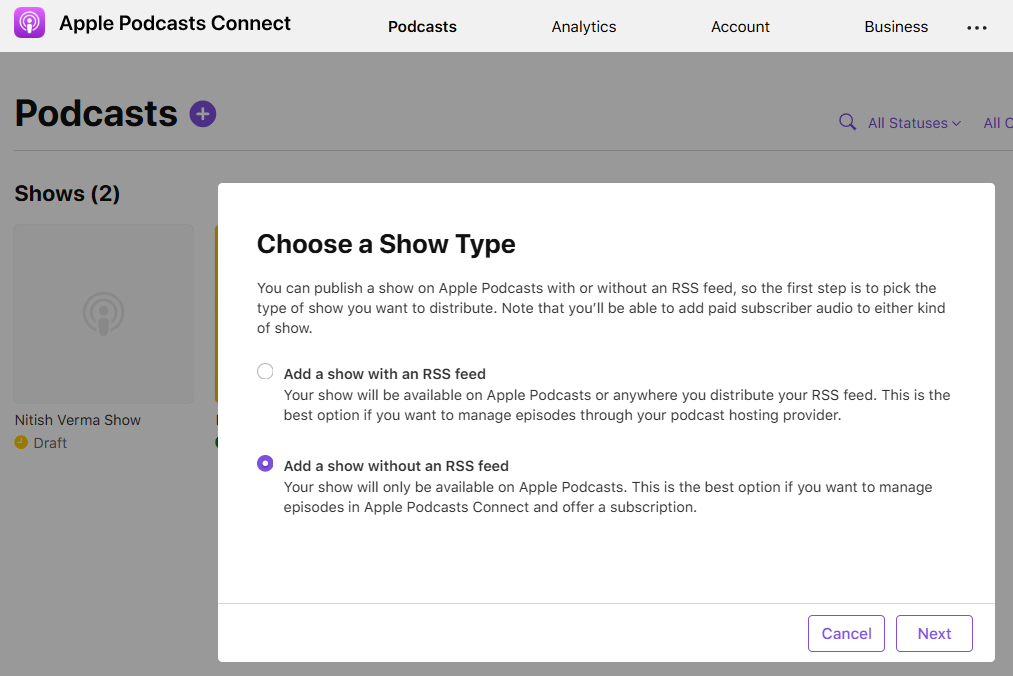1013x676 pixels.
Task: Open the Analytics tab
Action: (x=583, y=26)
